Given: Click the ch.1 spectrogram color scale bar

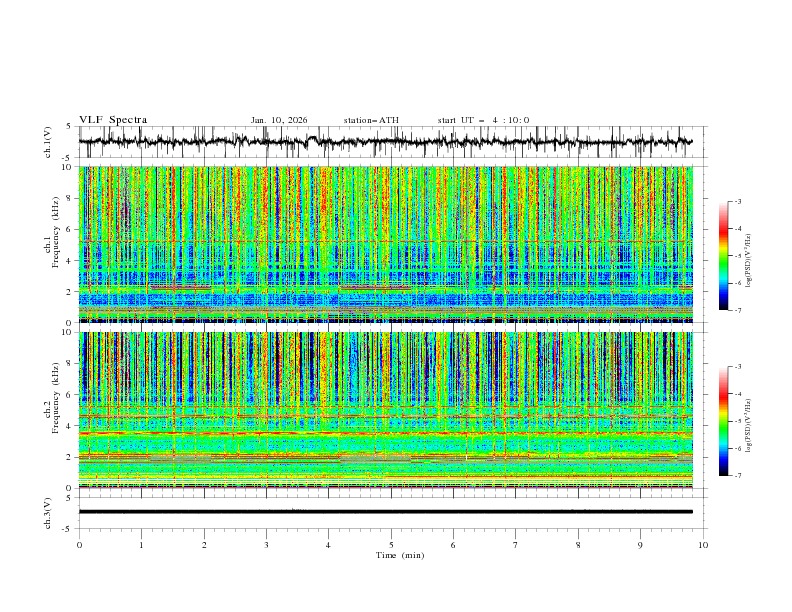Looking at the screenshot, I should click(x=723, y=256).
